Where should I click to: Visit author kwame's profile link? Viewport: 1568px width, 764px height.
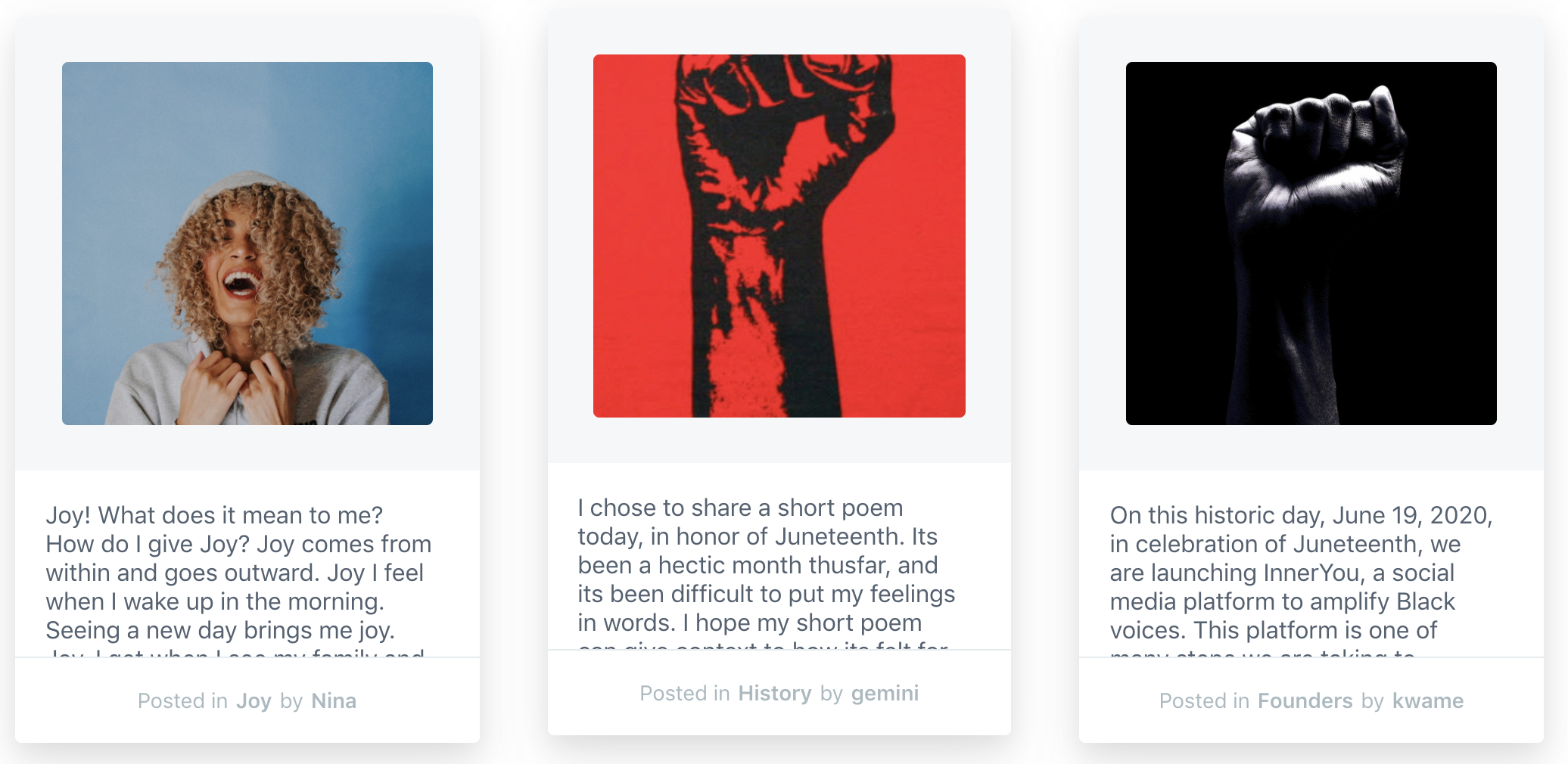click(x=1428, y=701)
